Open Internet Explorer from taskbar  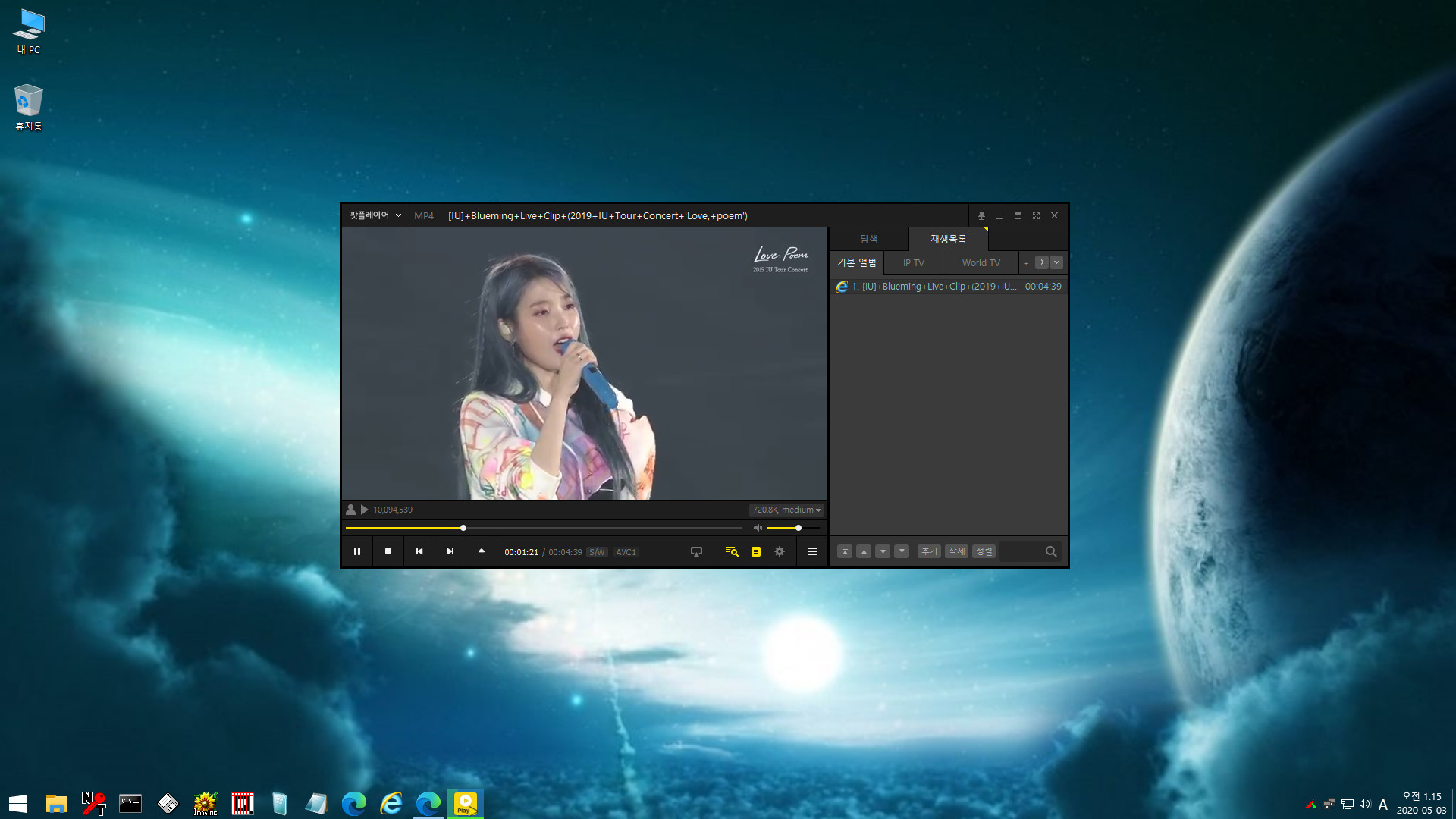pyautogui.click(x=391, y=803)
